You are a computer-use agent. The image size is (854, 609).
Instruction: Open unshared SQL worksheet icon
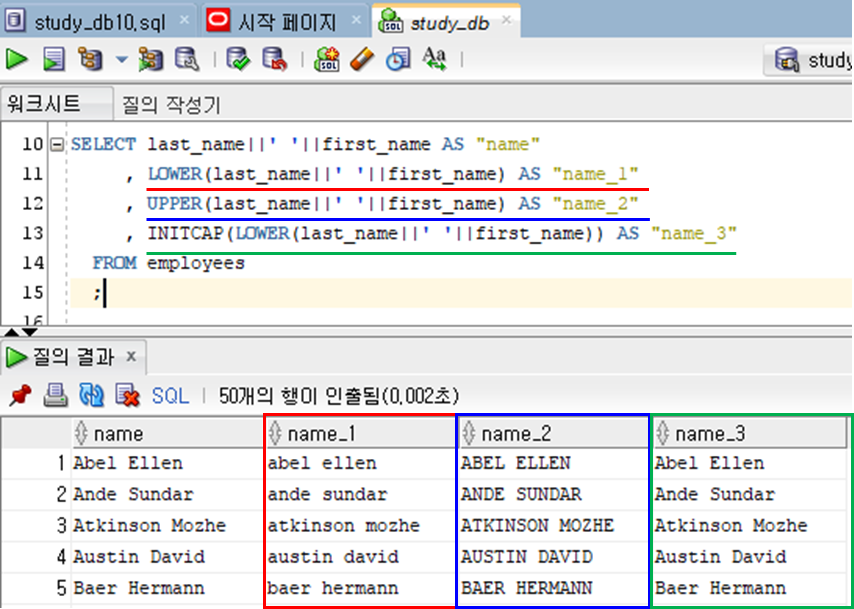(326, 59)
